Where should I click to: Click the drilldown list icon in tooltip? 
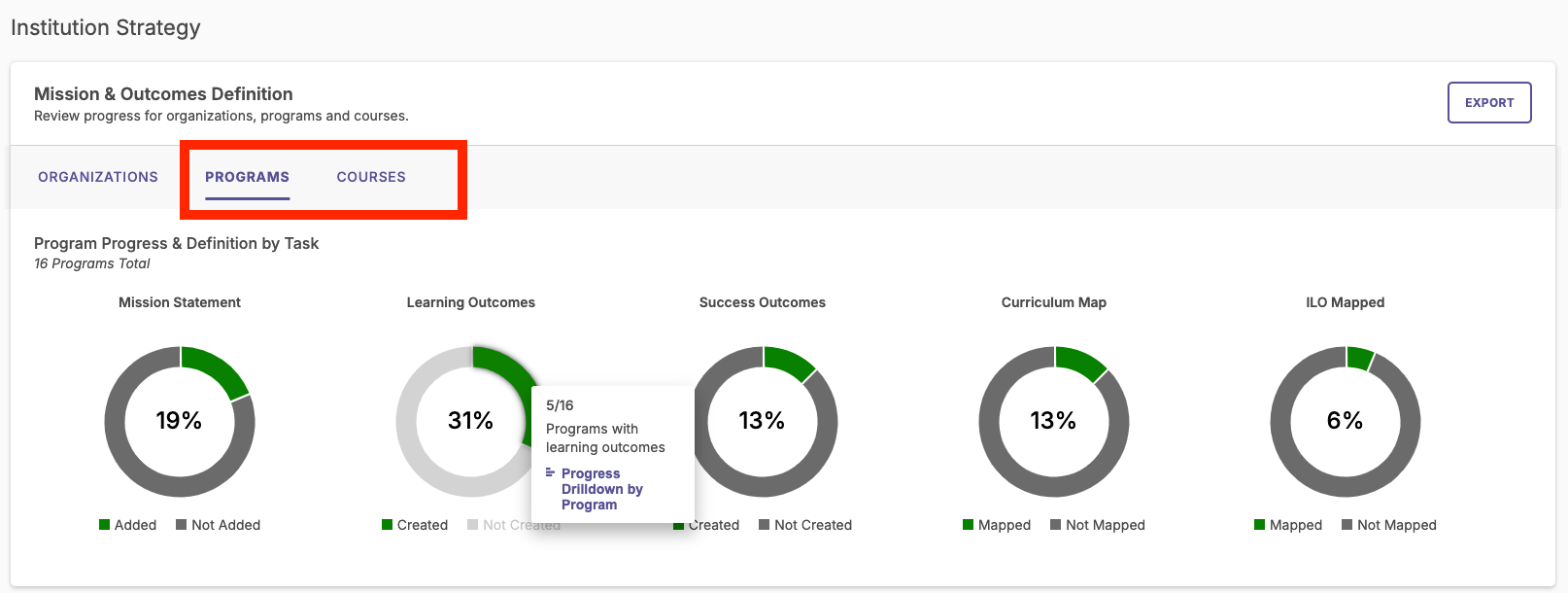tap(550, 472)
